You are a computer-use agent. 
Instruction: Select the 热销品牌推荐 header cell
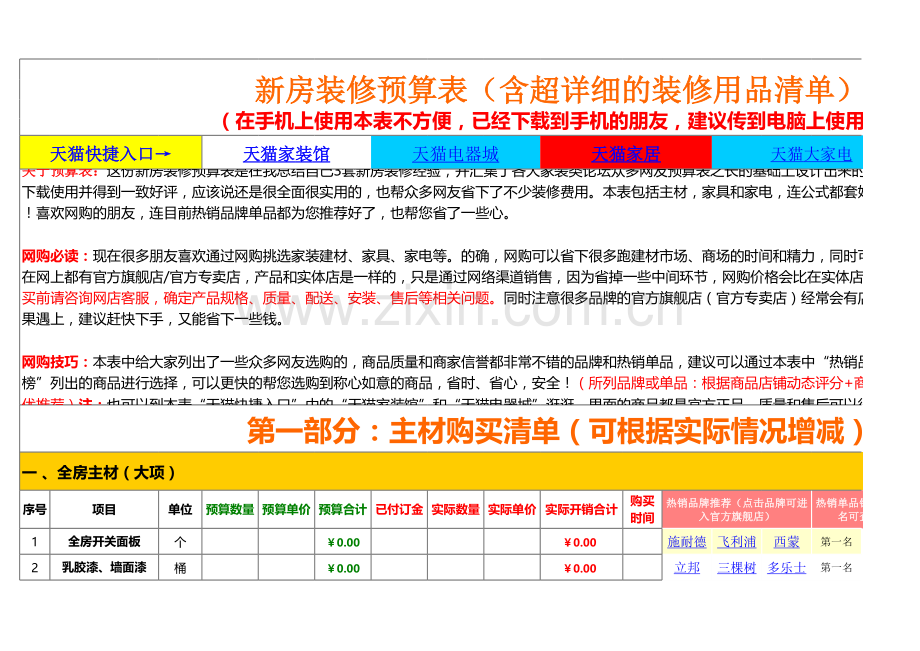736,510
